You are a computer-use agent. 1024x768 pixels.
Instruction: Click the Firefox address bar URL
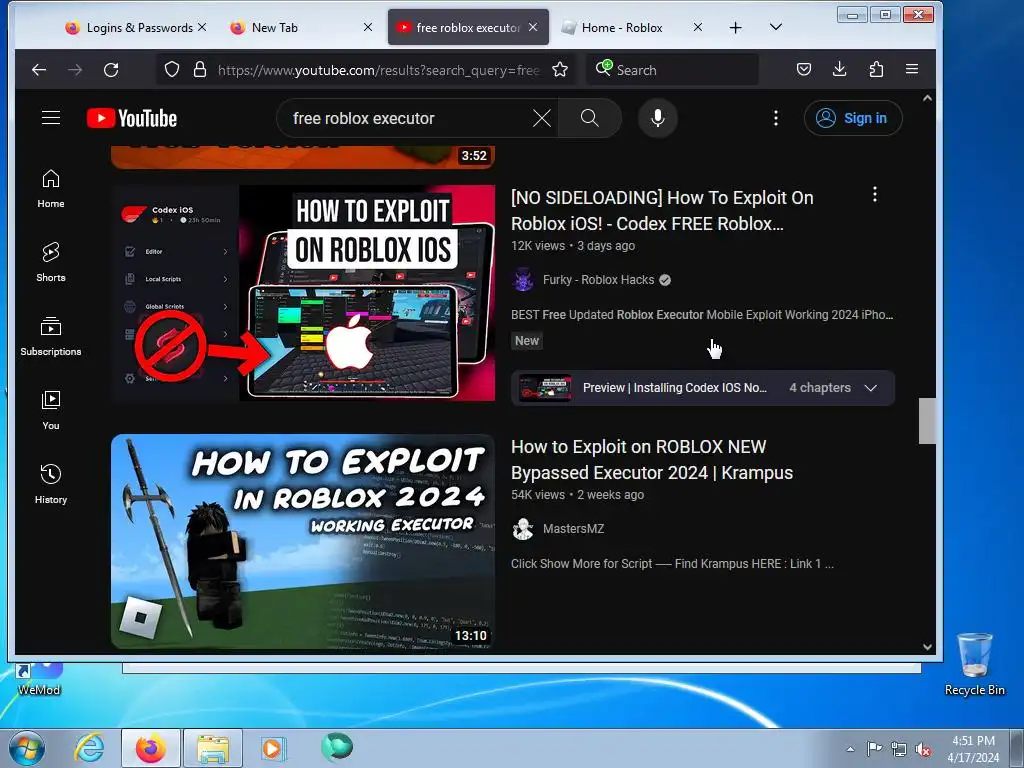[x=379, y=70]
